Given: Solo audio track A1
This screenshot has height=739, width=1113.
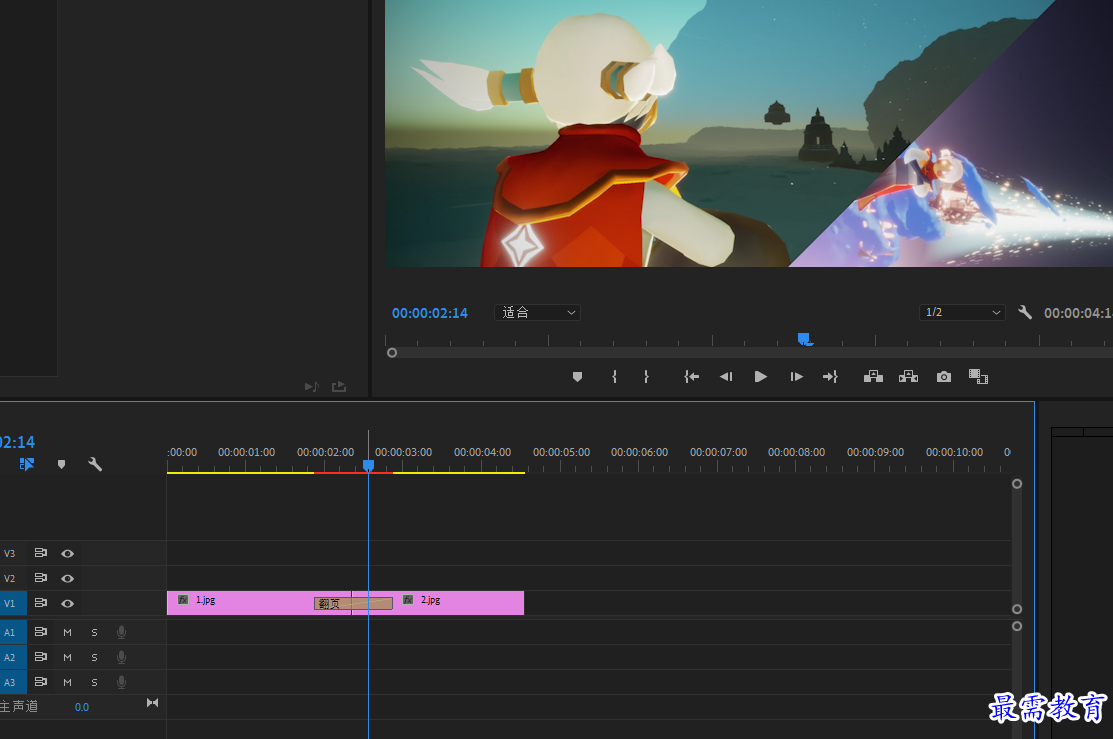Looking at the screenshot, I should point(94,633).
